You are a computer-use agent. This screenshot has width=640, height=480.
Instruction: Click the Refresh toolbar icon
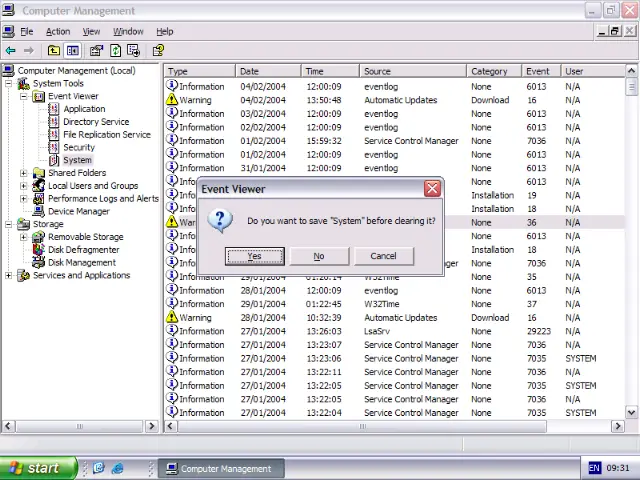pos(116,51)
